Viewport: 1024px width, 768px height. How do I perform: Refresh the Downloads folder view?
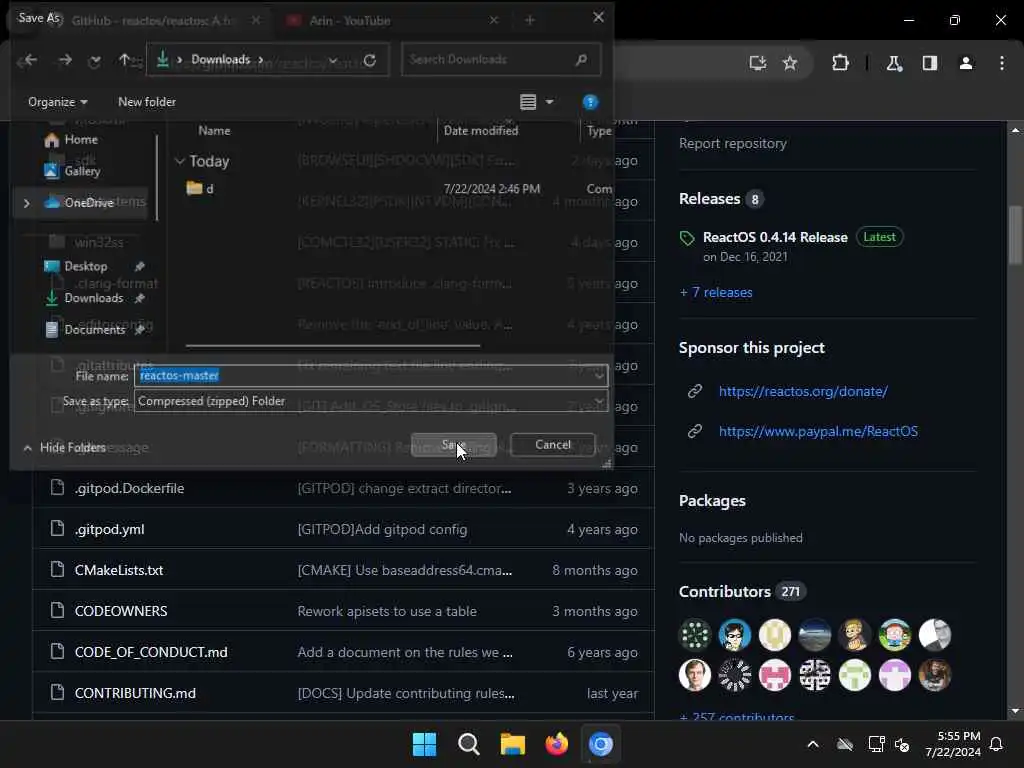(x=370, y=60)
